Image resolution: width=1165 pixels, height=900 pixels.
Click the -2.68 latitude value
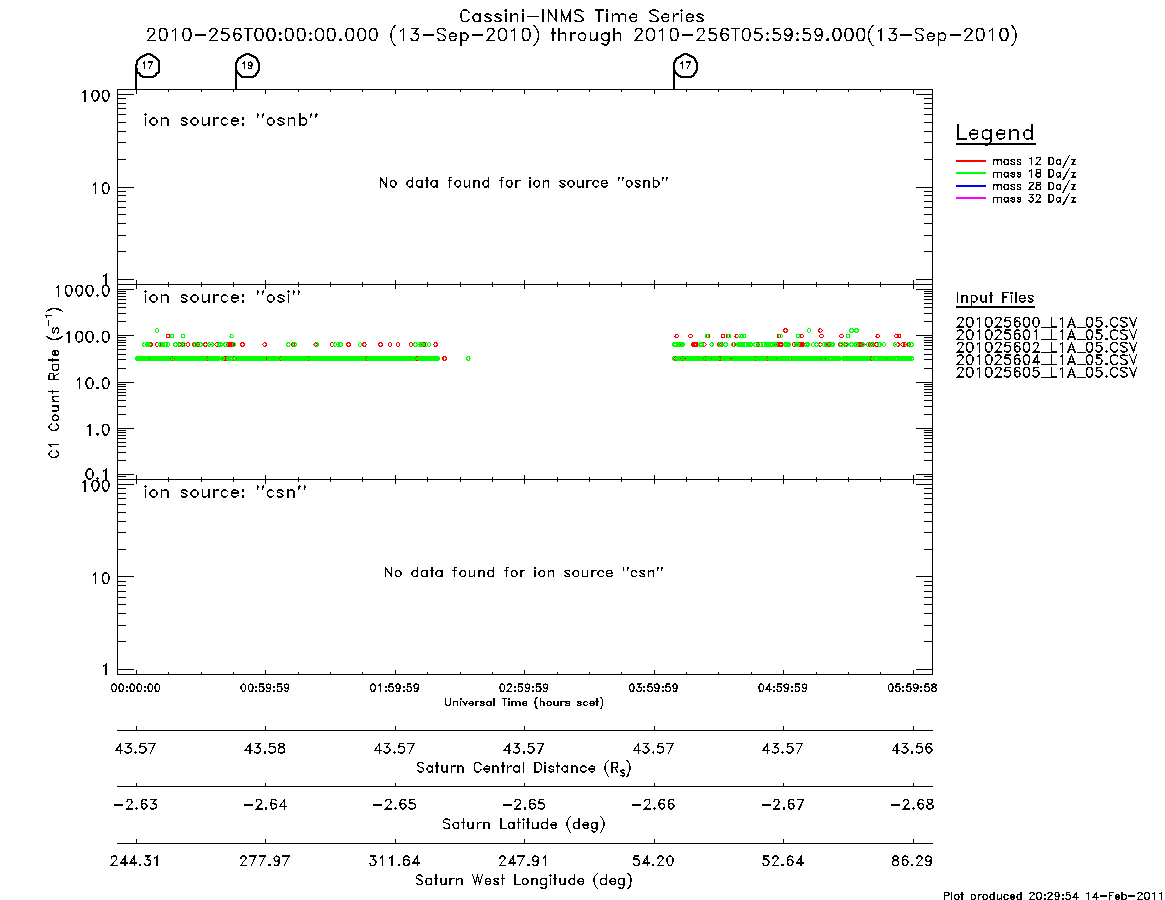912,805
